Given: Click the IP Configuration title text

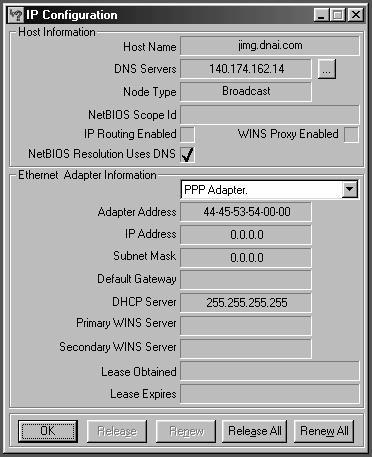Looking at the screenshot, I should click(72, 15).
